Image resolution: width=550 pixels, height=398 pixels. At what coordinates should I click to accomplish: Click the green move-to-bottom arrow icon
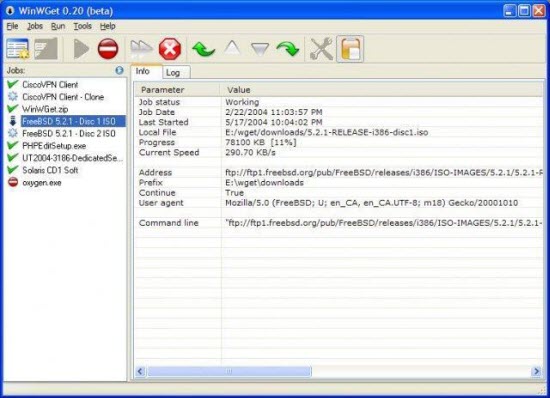[288, 49]
